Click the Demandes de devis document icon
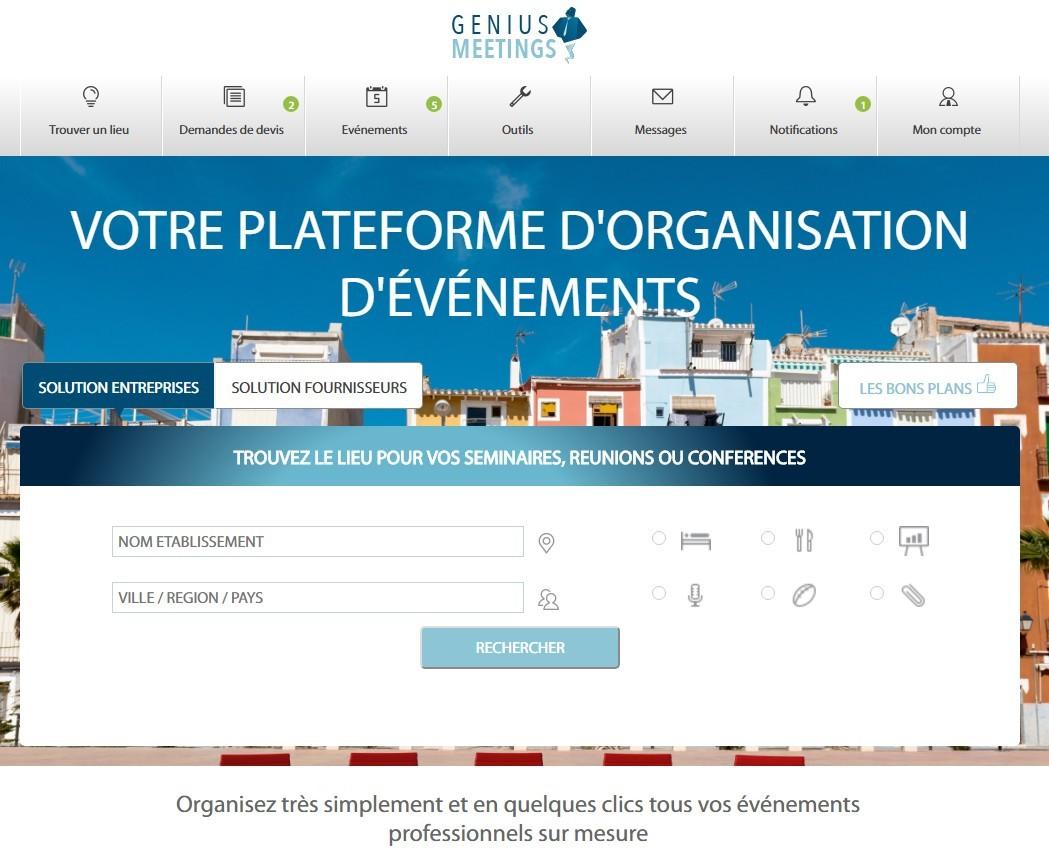 (234, 96)
